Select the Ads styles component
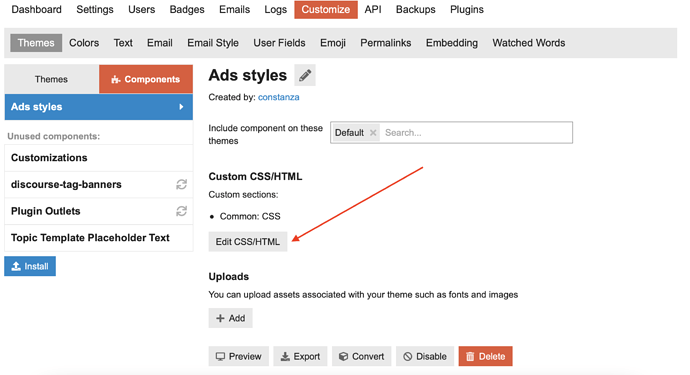Screen dimensions: 690x375 (x=99, y=107)
